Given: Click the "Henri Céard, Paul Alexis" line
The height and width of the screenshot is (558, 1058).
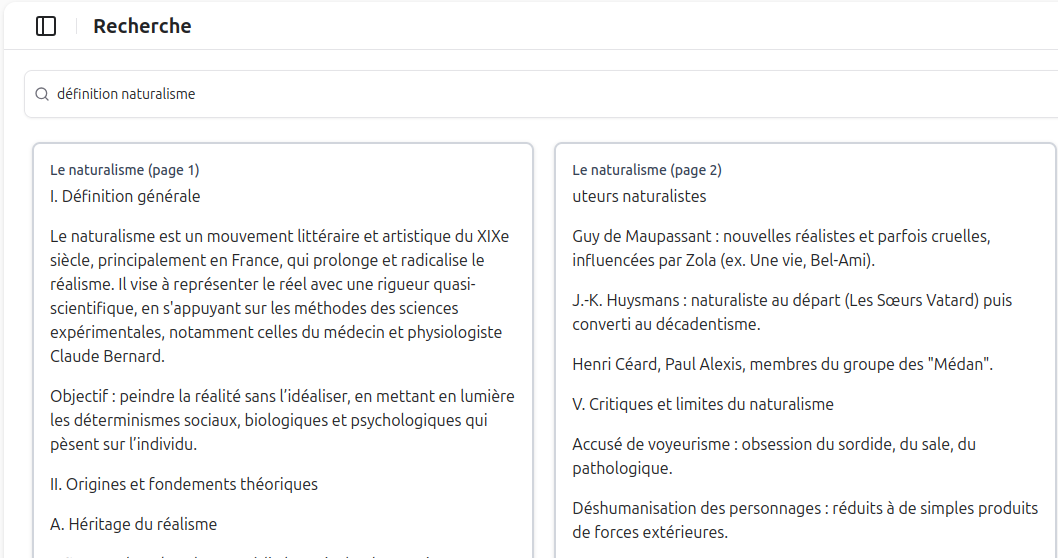Looking at the screenshot, I should (x=782, y=364).
